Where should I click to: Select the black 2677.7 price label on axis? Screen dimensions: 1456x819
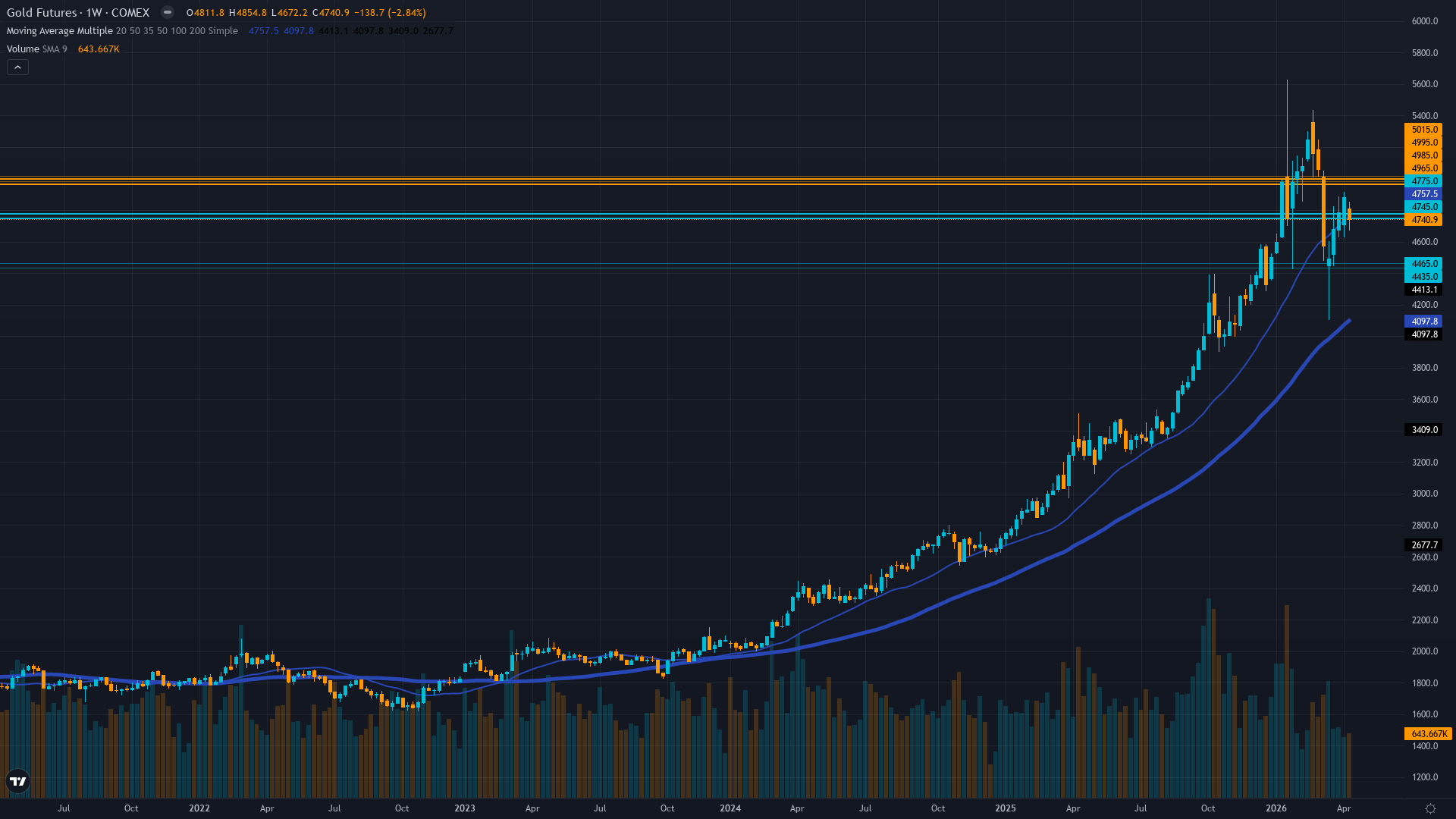point(1423,545)
